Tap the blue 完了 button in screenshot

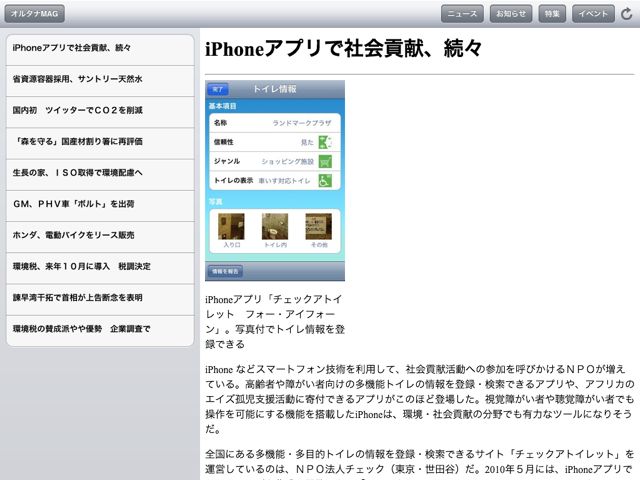coord(218,89)
